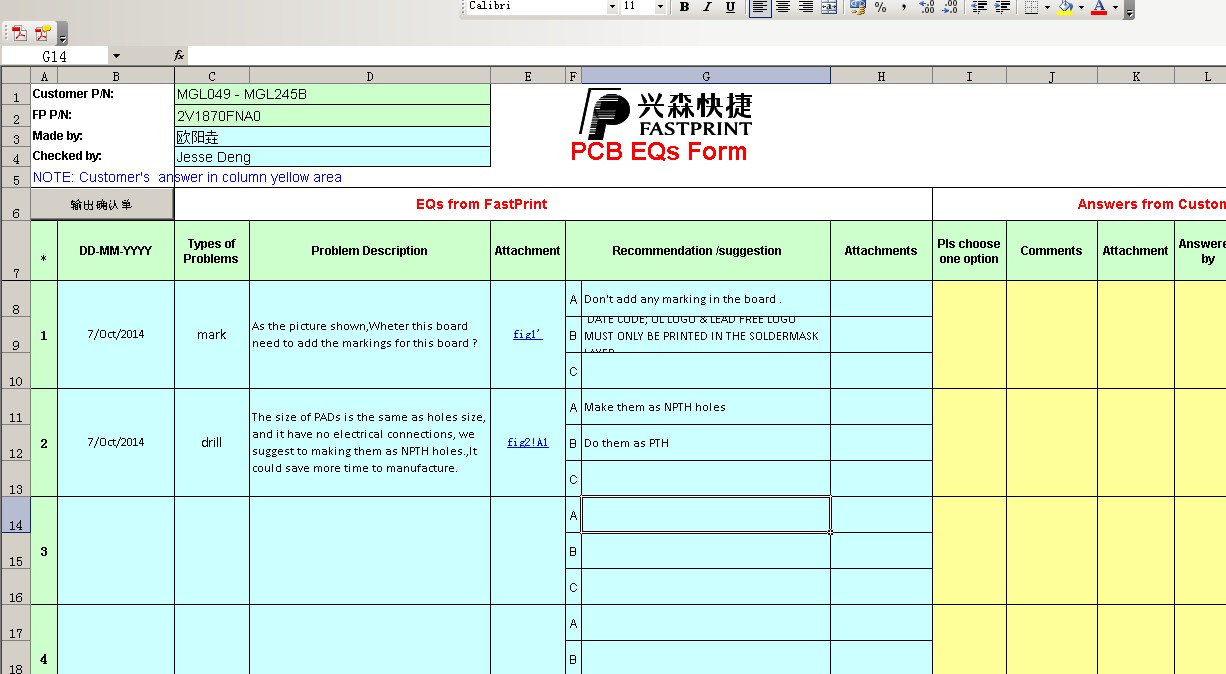Toggle bold formatting
The image size is (1226, 674).
(x=684, y=7)
